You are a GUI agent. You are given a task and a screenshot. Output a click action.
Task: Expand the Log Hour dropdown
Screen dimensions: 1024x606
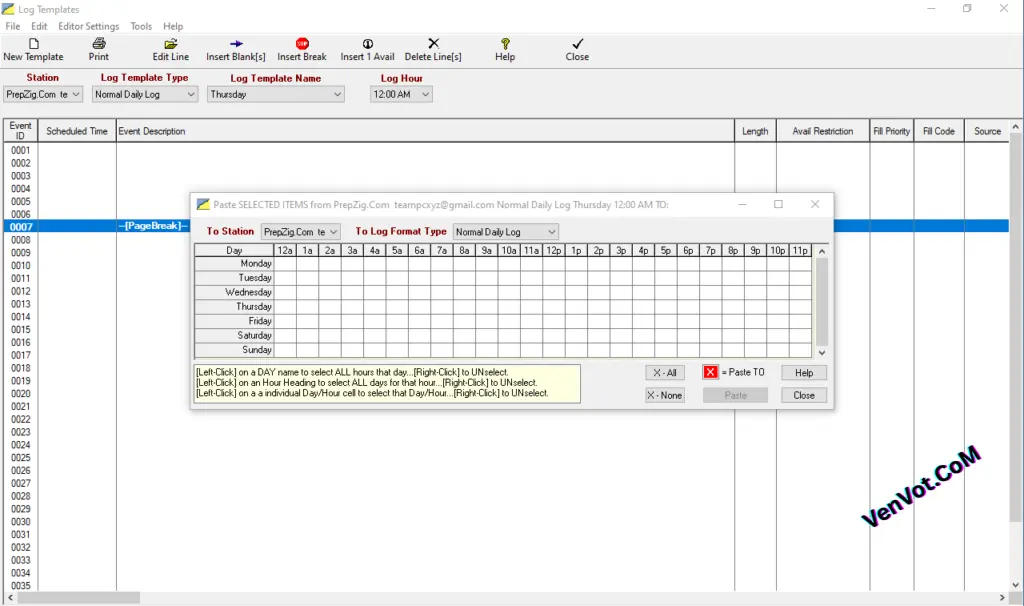click(425, 95)
